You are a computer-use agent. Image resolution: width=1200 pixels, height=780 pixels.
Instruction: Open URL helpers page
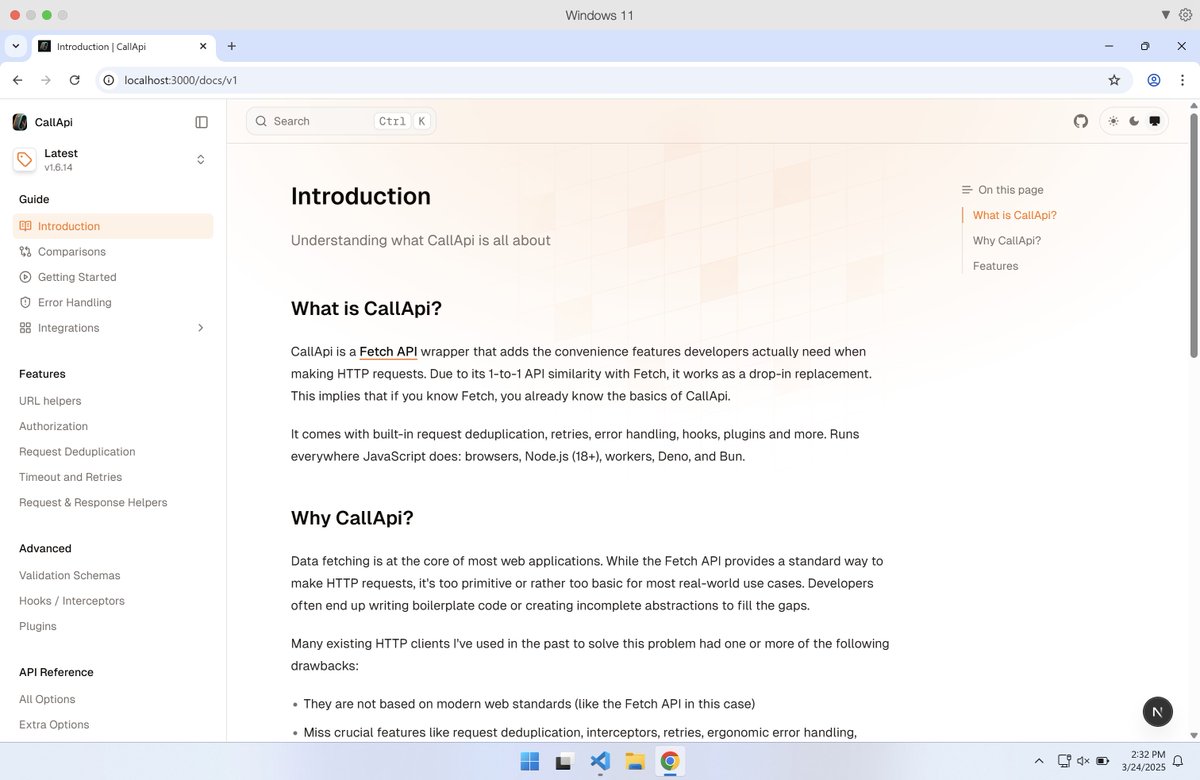click(50, 401)
